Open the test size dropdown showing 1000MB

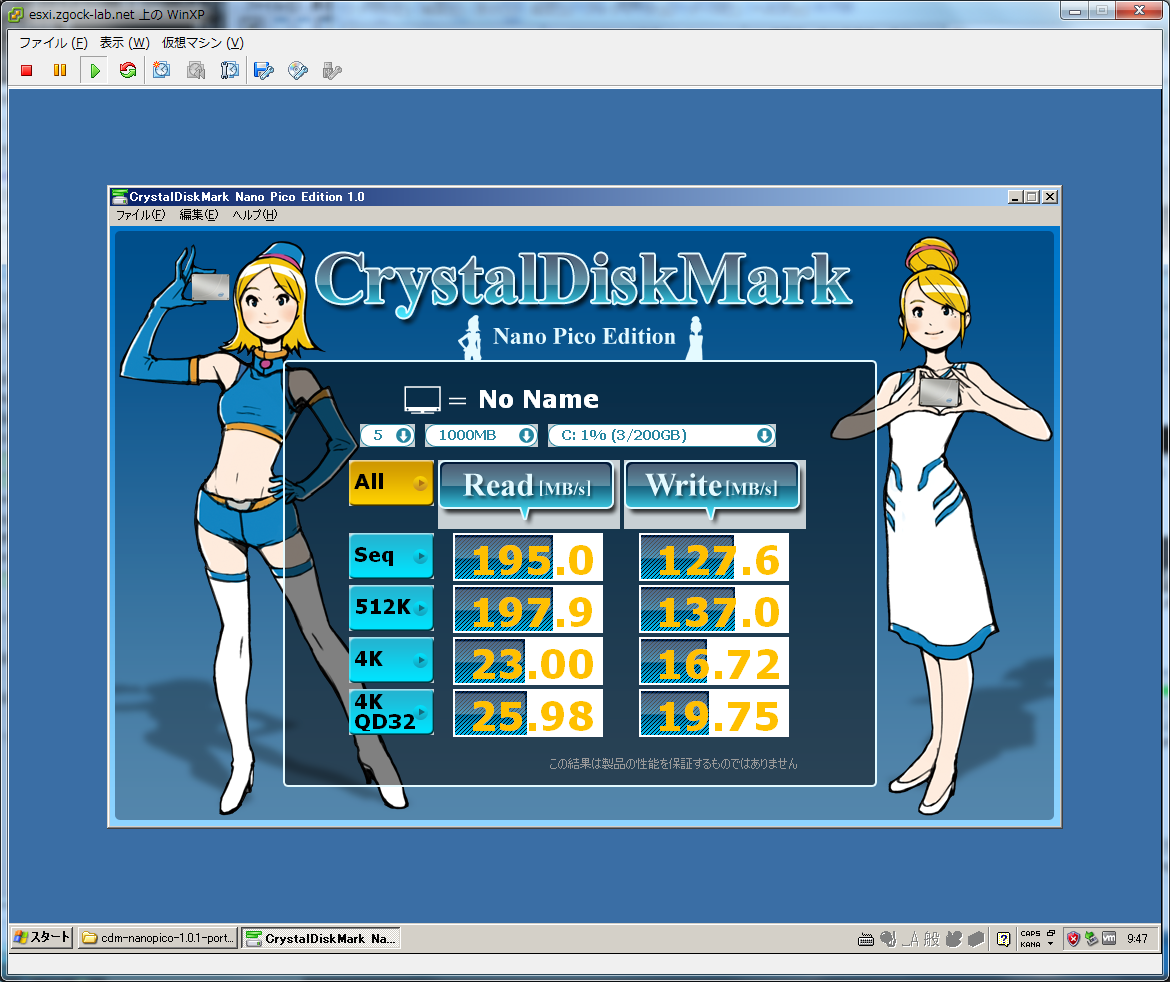pyautogui.click(x=481, y=435)
